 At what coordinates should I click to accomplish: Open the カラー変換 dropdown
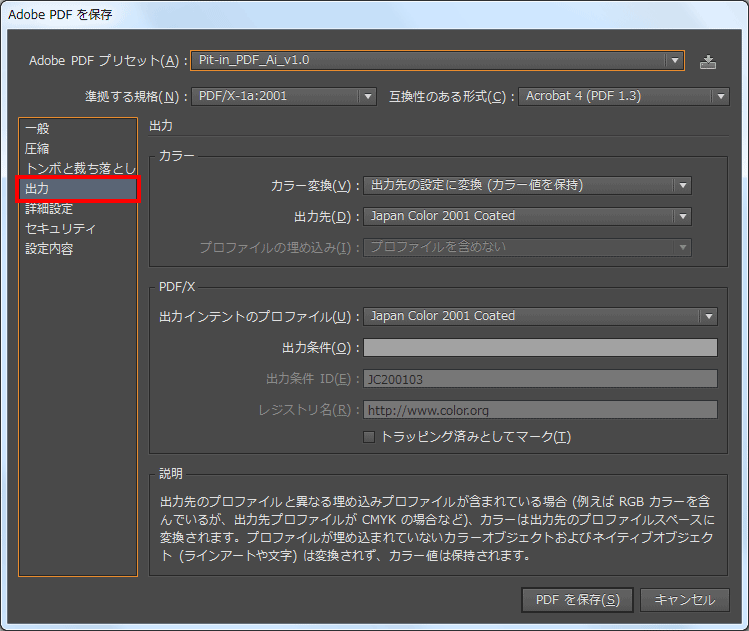(x=527, y=185)
